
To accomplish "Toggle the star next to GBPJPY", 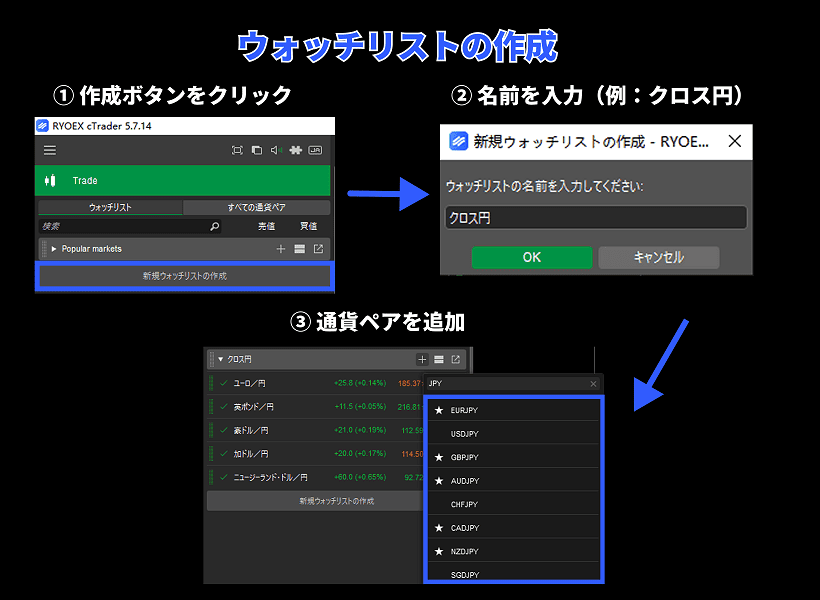I will coord(439,458).
